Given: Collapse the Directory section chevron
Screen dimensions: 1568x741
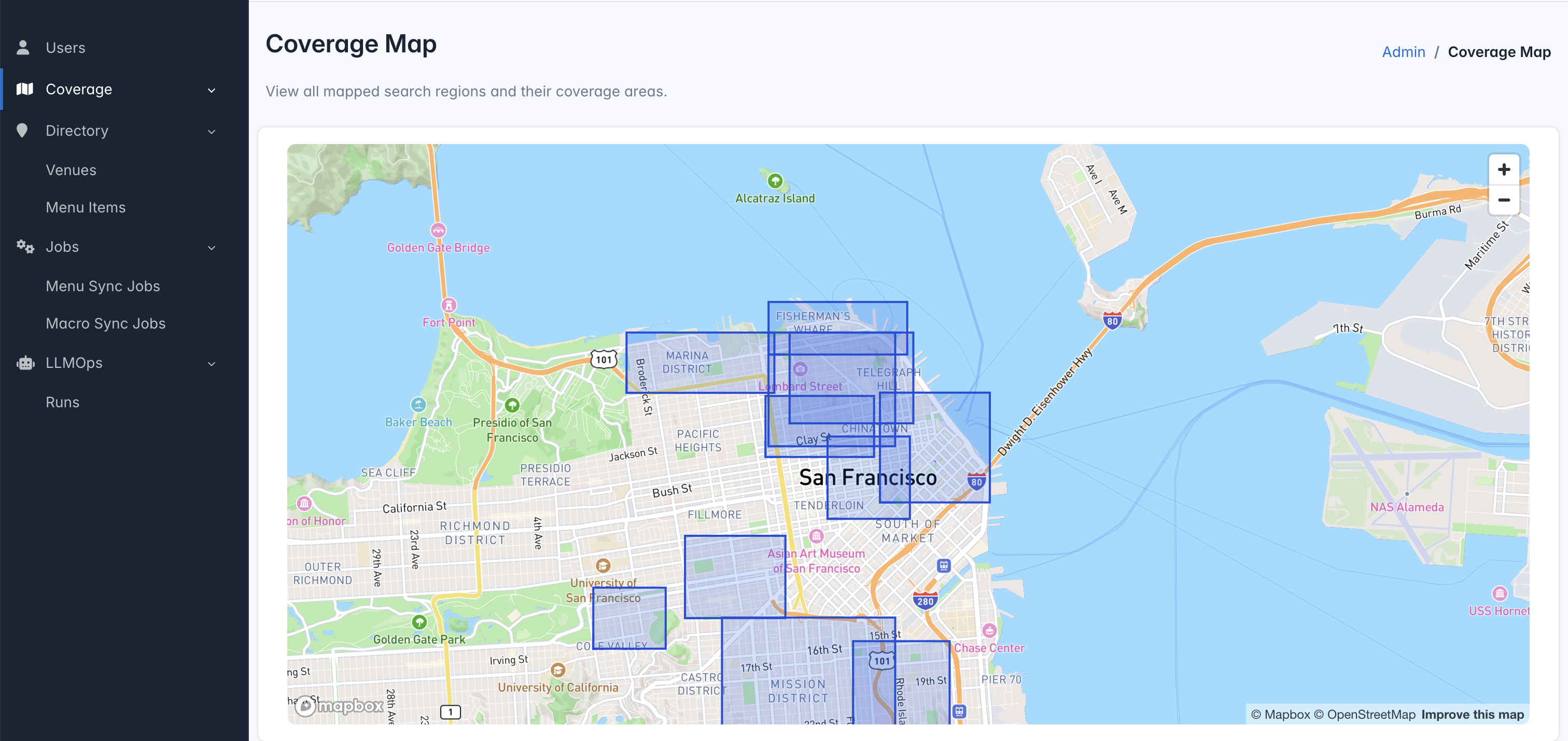Looking at the screenshot, I should [x=211, y=132].
